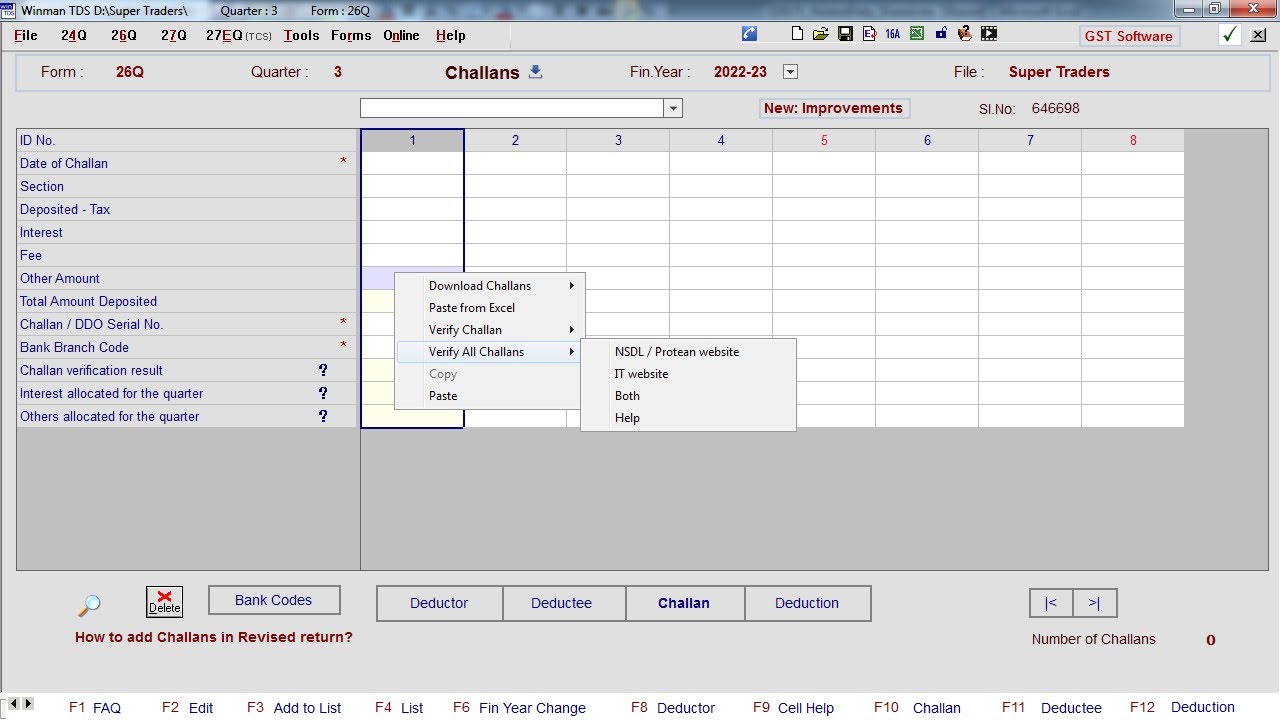Image resolution: width=1280 pixels, height=720 pixels.
Task: Open the Help menu in menu bar
Action: click(450, 35)
